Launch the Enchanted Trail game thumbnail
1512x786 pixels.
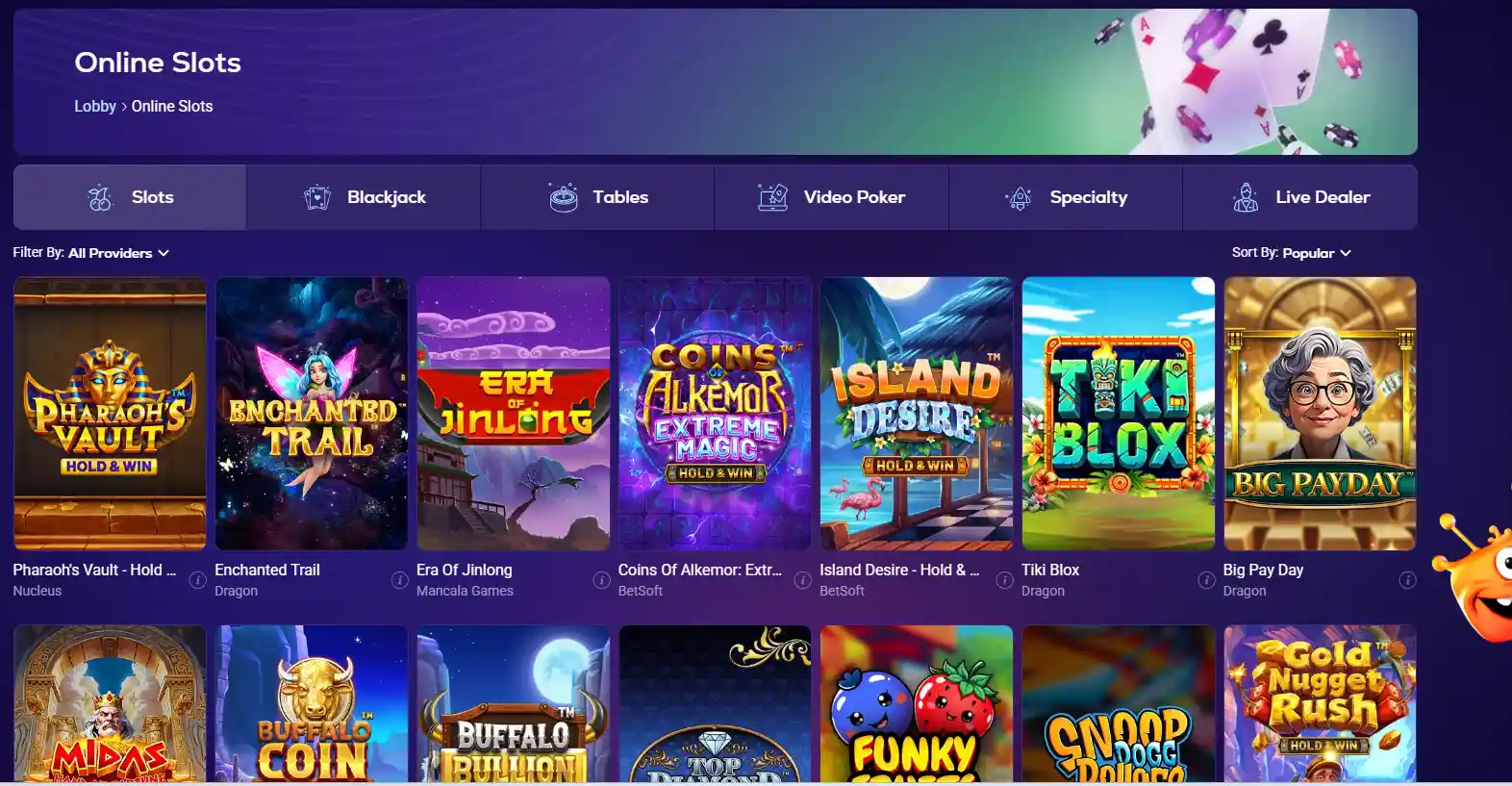312,414
